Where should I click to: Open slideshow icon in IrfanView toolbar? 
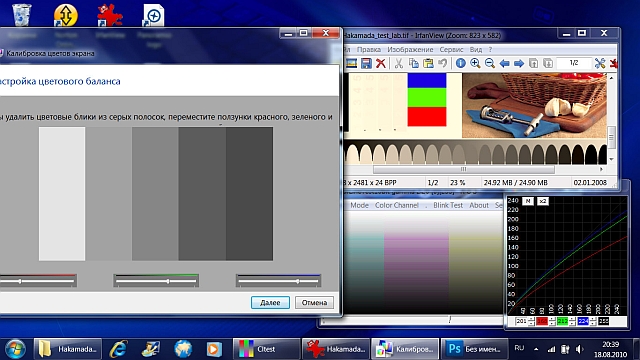[351, 63]
